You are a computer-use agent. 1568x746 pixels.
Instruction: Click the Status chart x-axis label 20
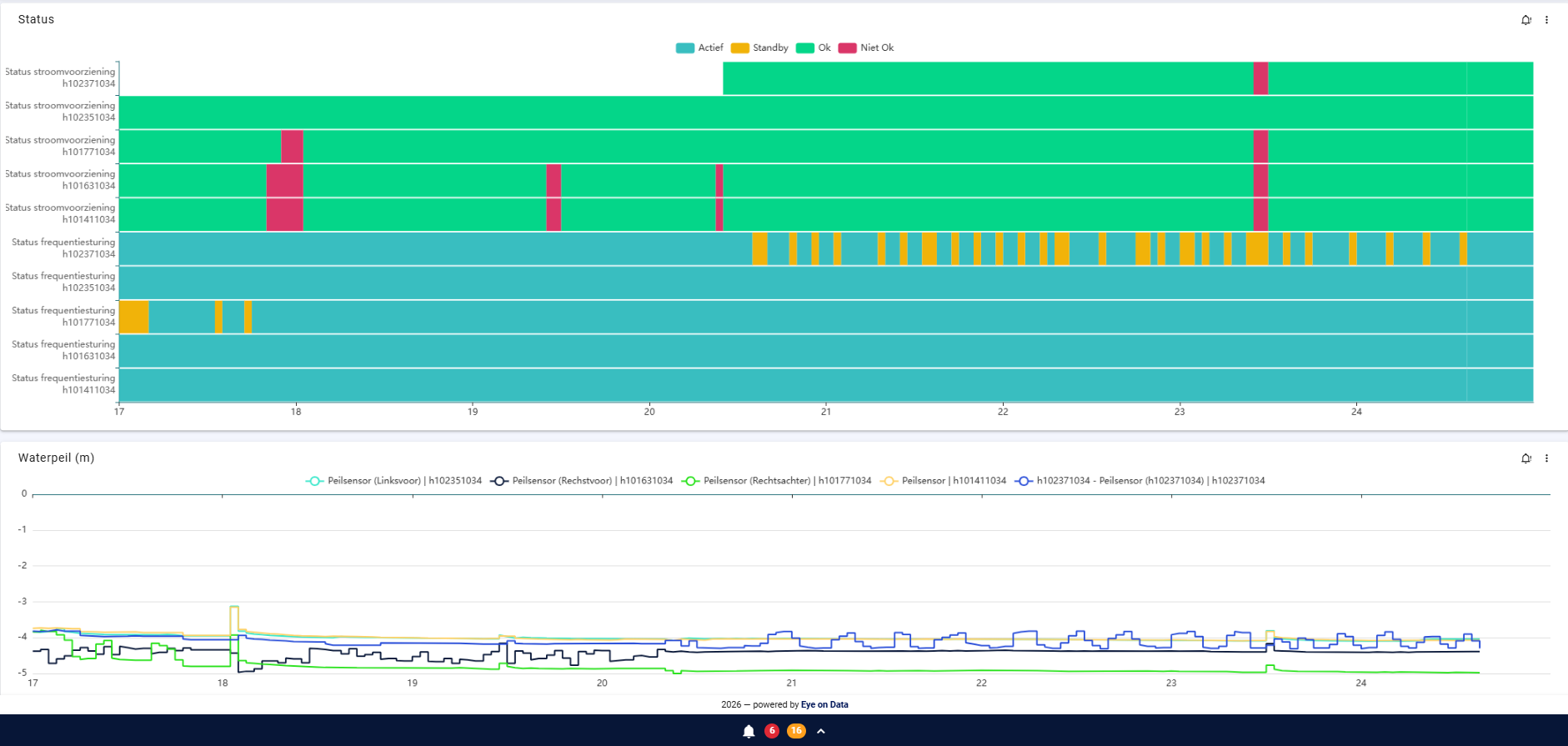(x=649, y=412)
